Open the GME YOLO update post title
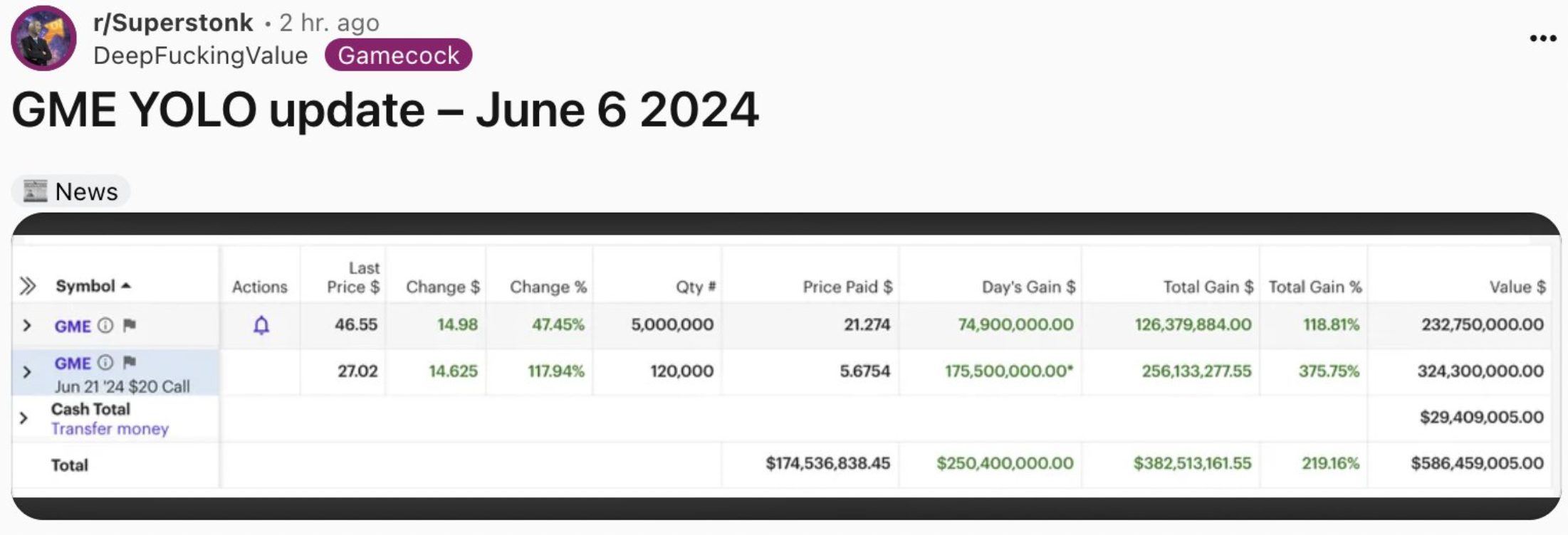Image resolution: width=1568 pixels, height=535 pixels. pyautogui.click(x=385, y=110)
